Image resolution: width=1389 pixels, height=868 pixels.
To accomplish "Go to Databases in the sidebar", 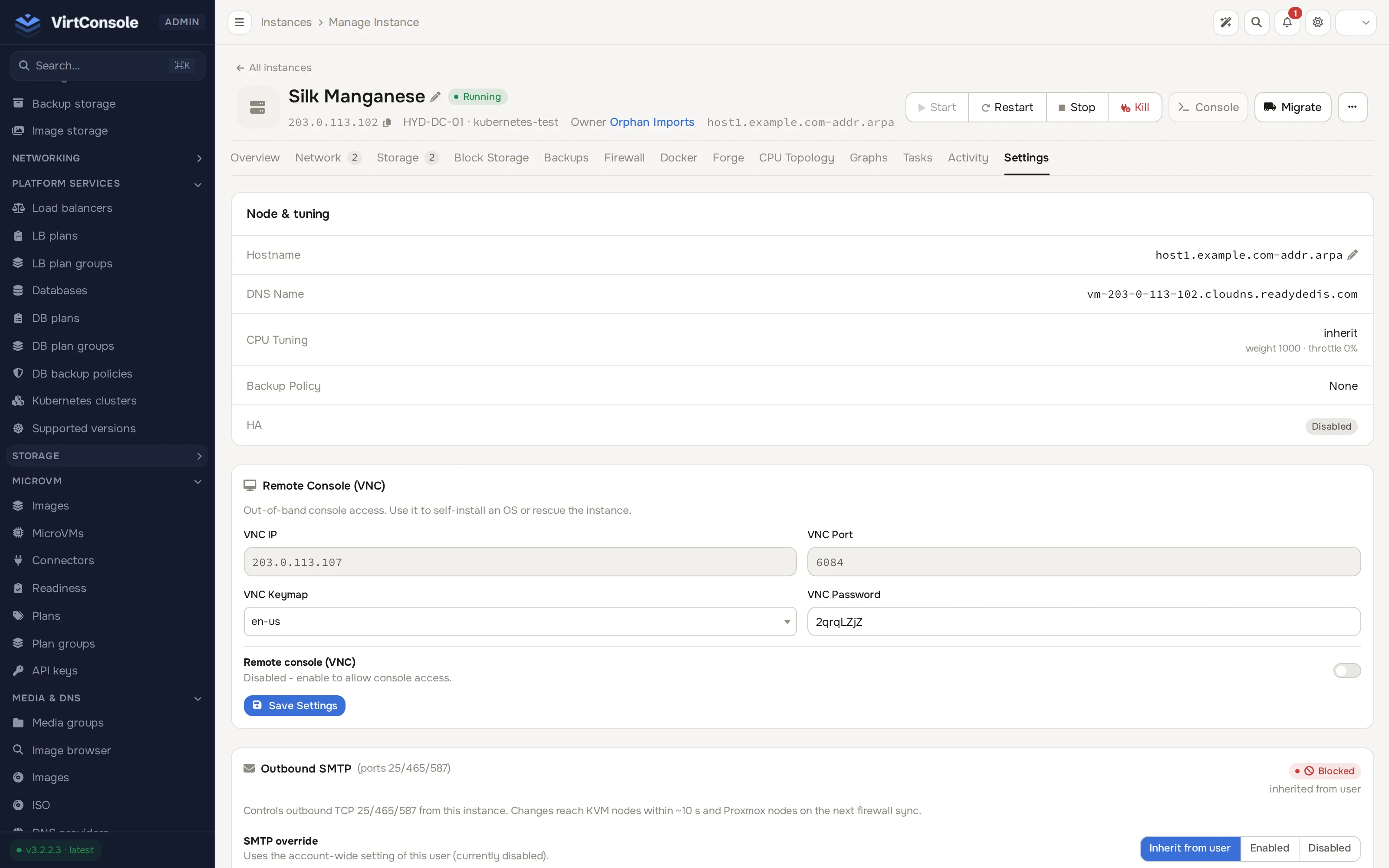I will tap(59, 290).
